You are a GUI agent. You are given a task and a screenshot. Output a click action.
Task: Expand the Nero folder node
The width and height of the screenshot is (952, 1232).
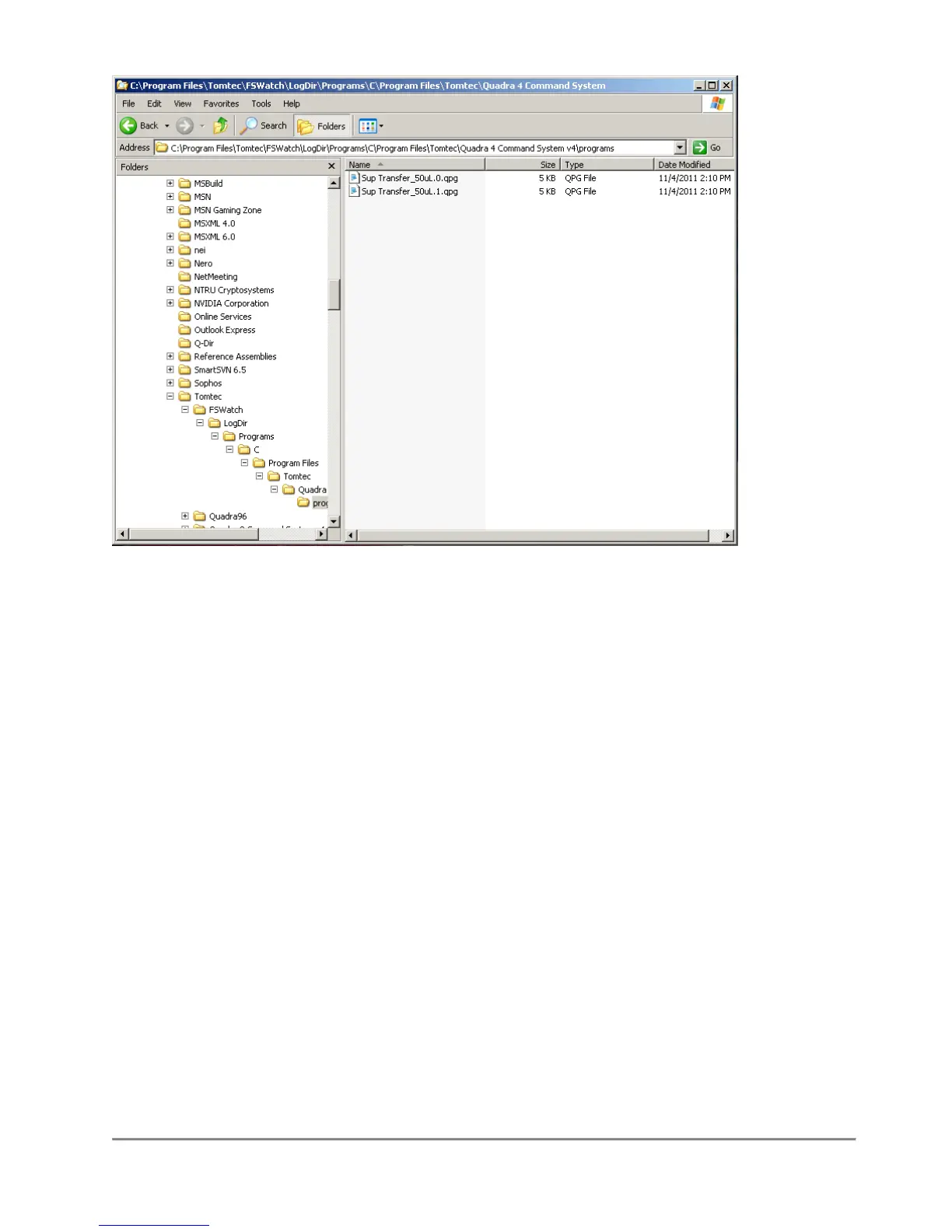tap(170, 263)
